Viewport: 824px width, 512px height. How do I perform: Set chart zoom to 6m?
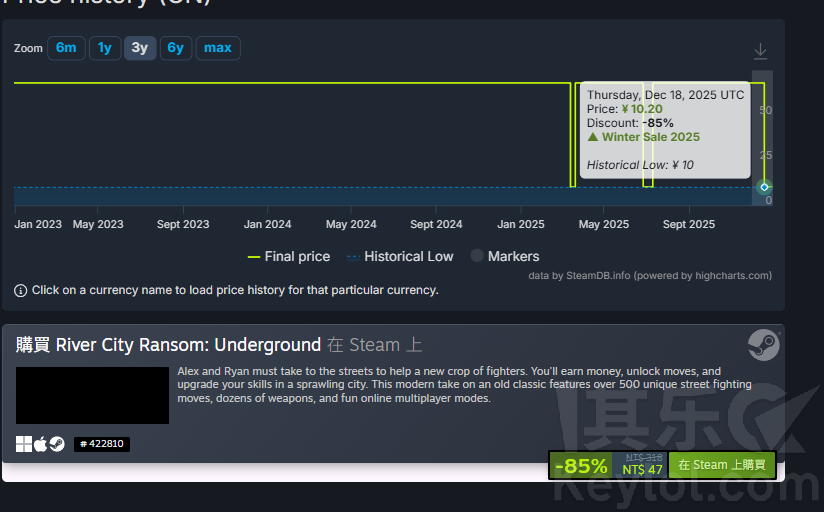pyautogui.click(x=66, y=48)
